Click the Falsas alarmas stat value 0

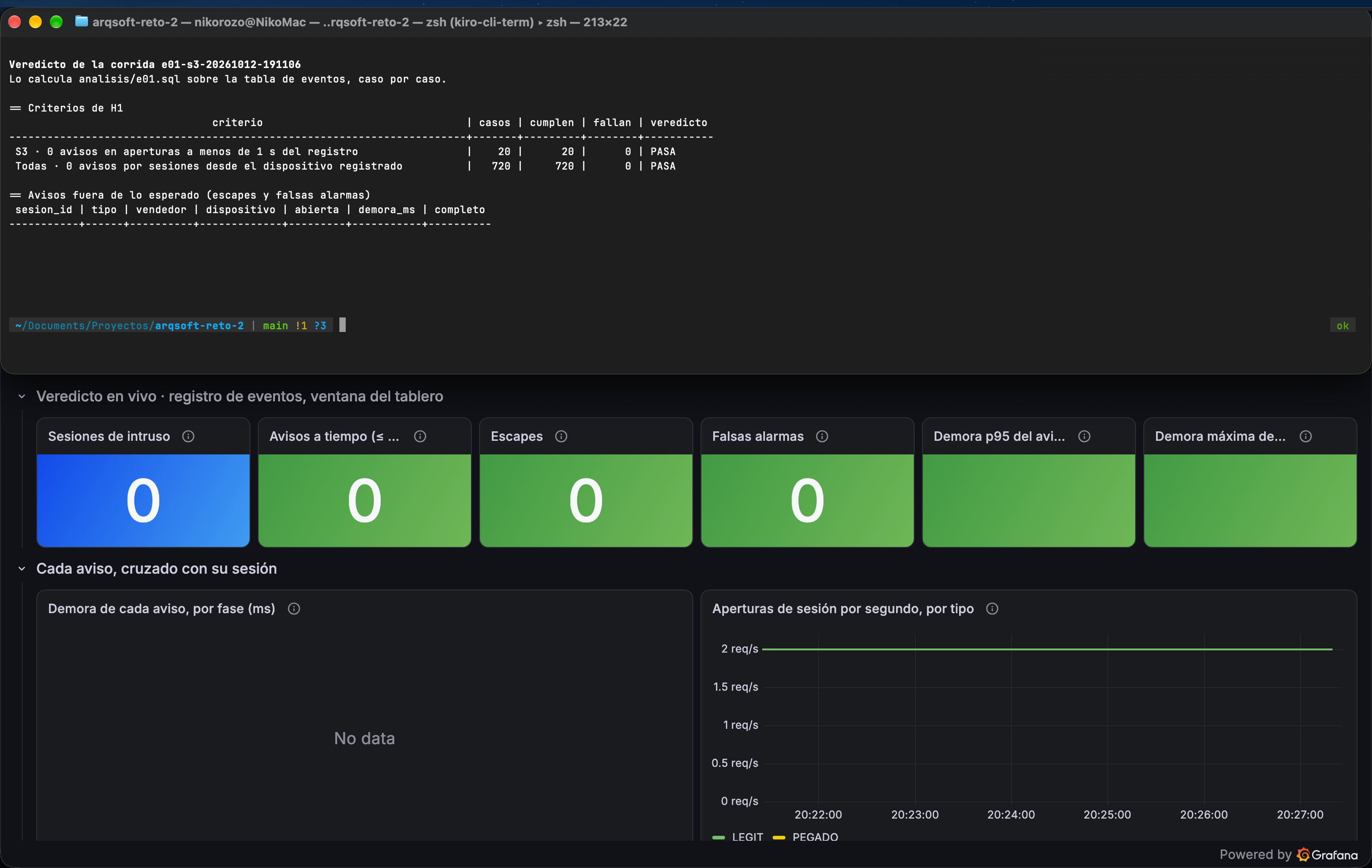point(807,501)
